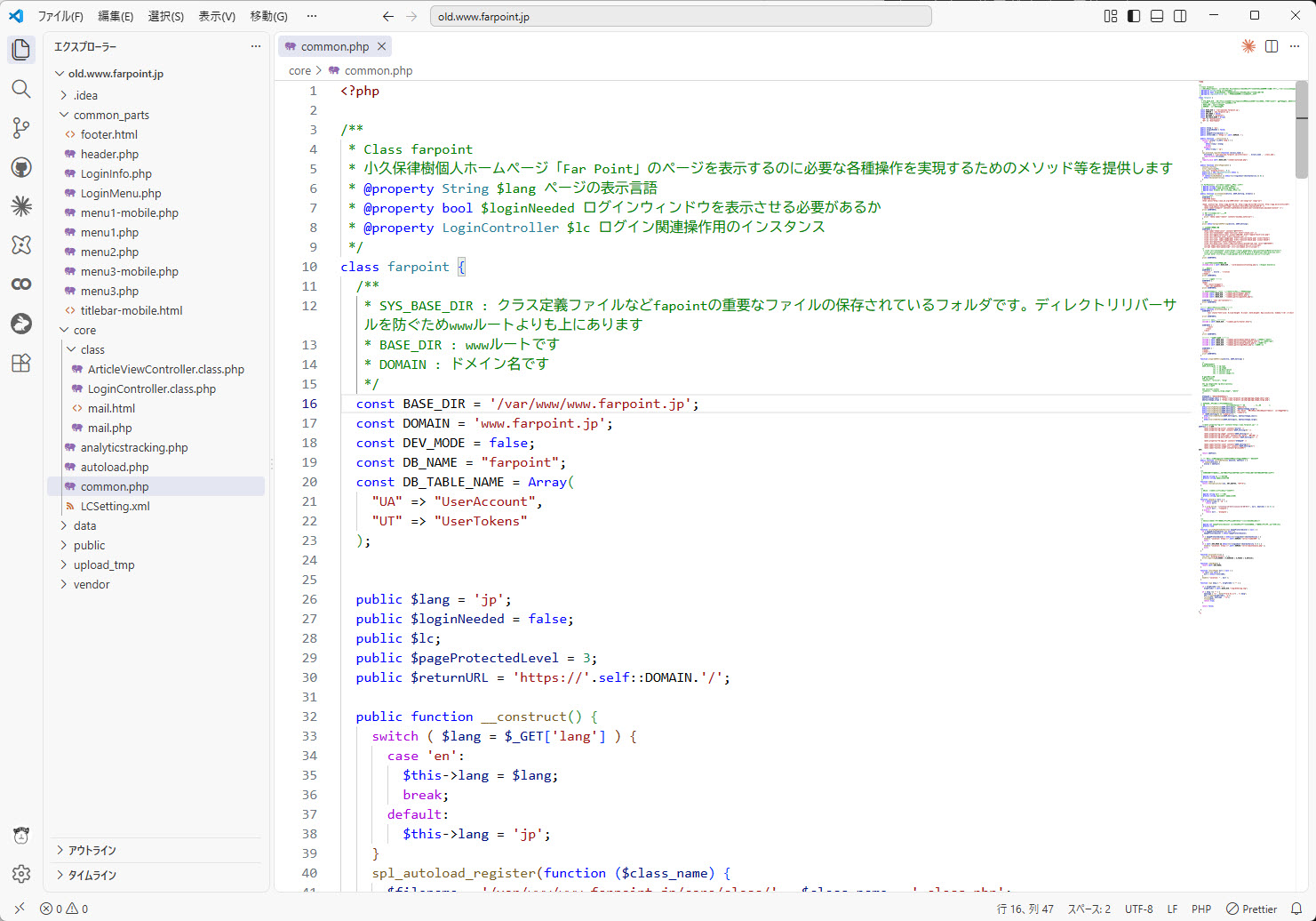Click the LF end-of-line indicator
1316x921 pixels.
pos(1173,909)
